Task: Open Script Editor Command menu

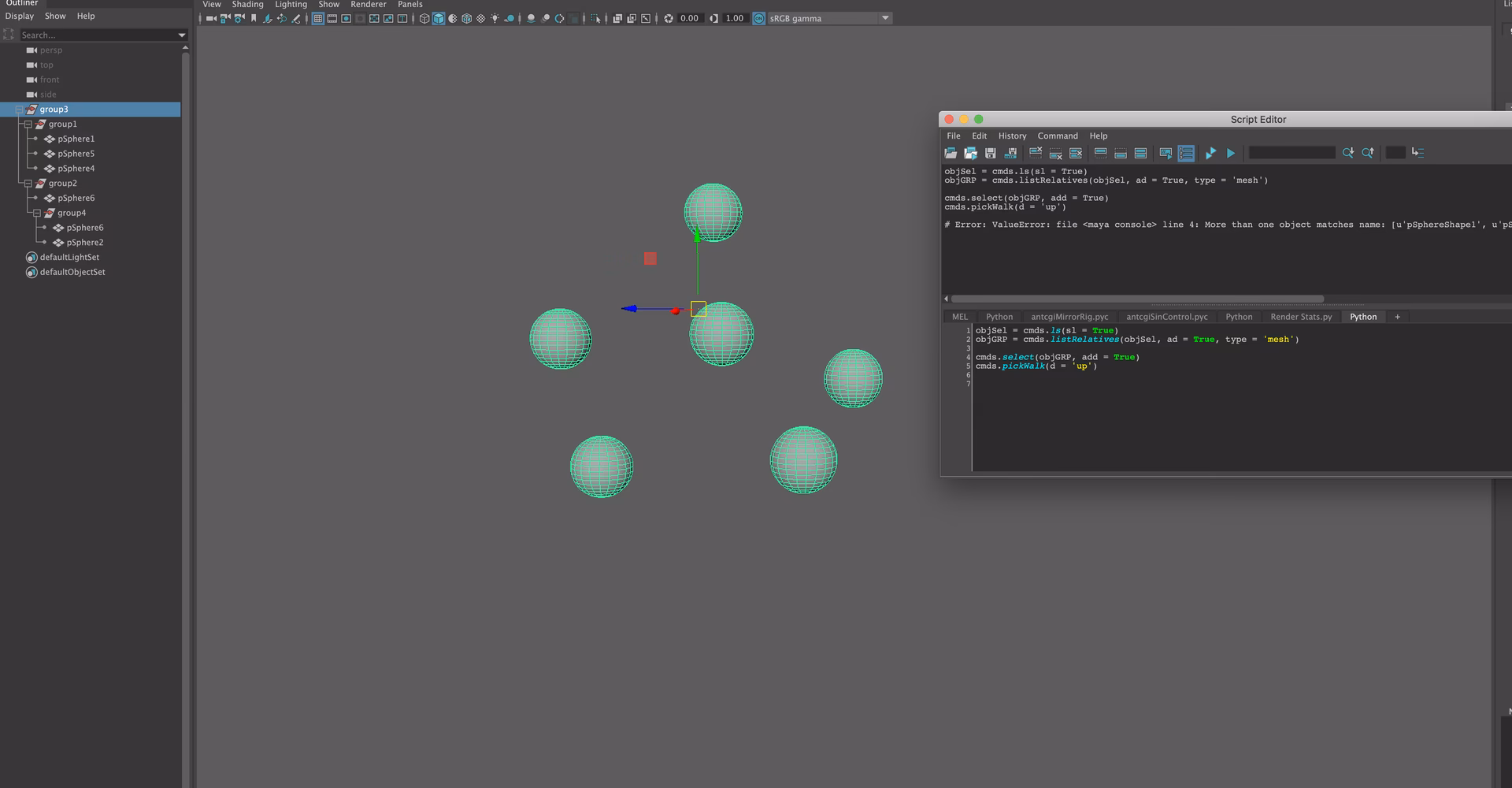Action: coord(1057,136)
